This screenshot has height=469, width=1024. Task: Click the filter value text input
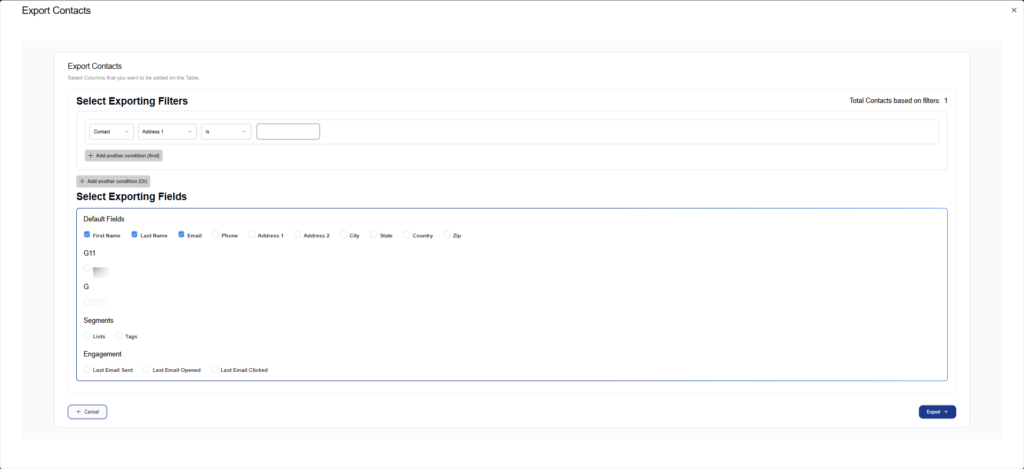288,131
